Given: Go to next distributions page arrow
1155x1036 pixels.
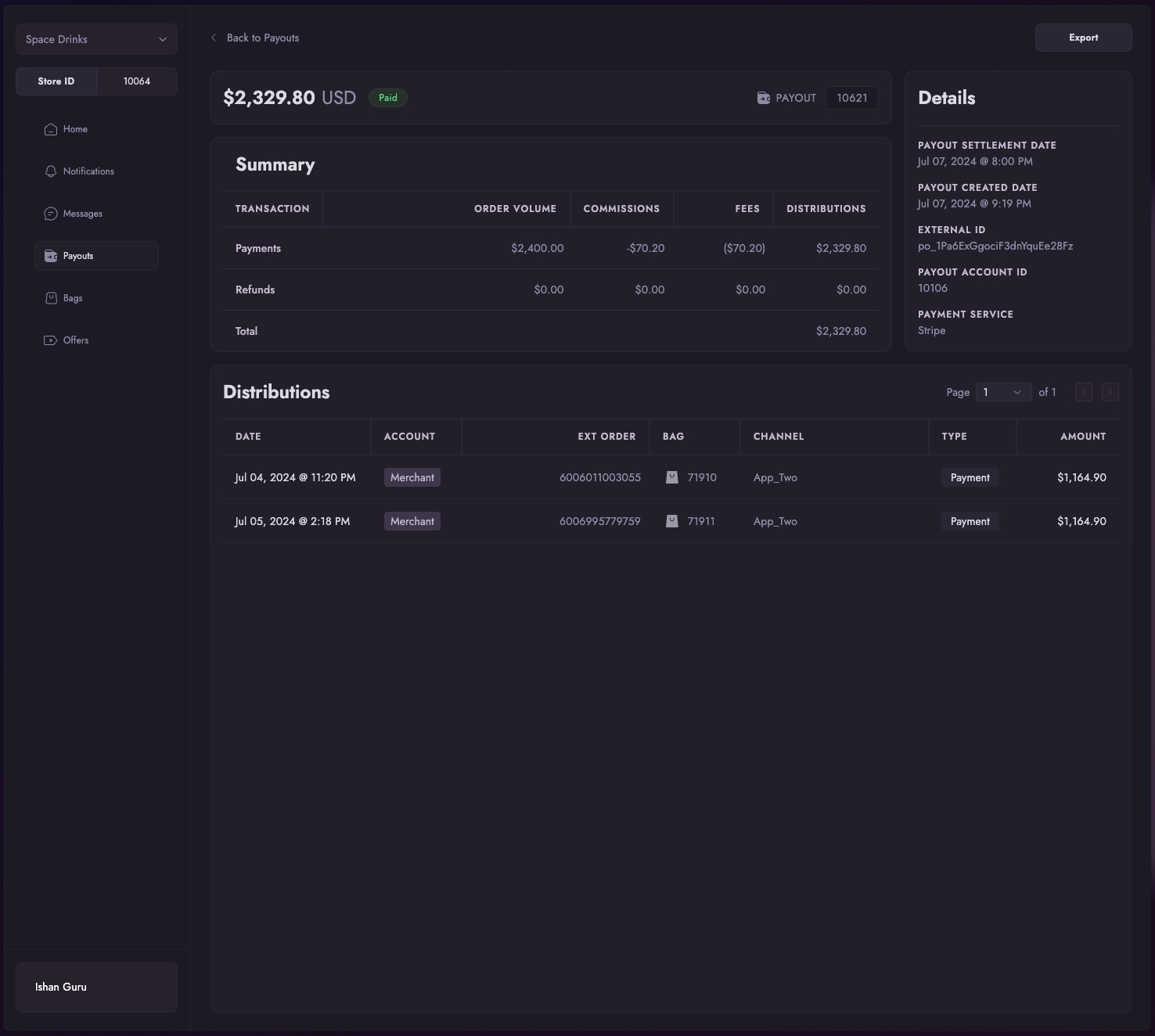Looking at the screenshot, I should [1110, 392].
